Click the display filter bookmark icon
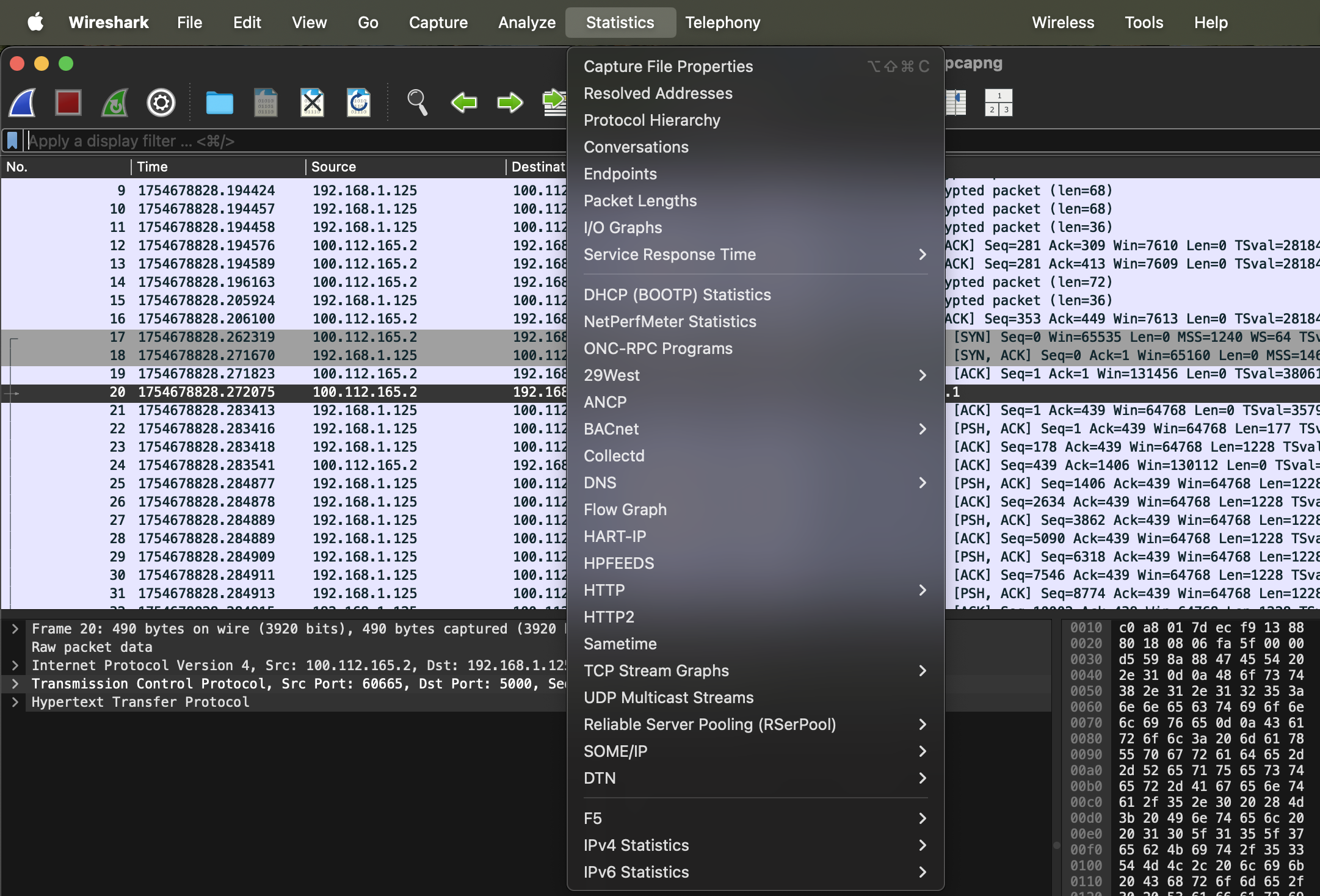The height and width of the screenshot is (896, 1320). coord(12,141)
